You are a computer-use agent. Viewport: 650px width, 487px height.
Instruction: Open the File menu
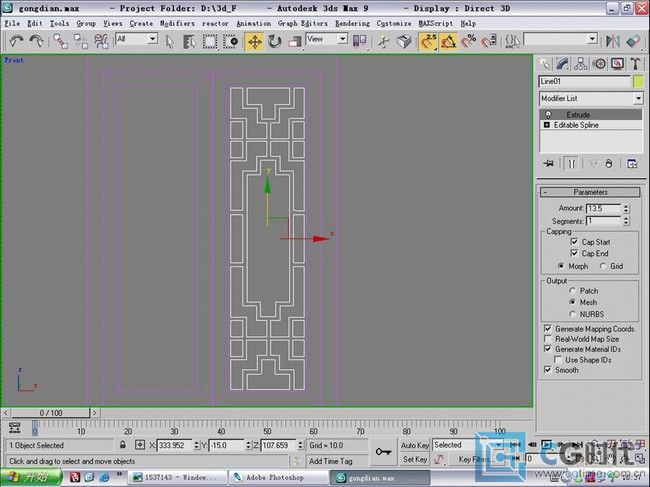[12, 24]
